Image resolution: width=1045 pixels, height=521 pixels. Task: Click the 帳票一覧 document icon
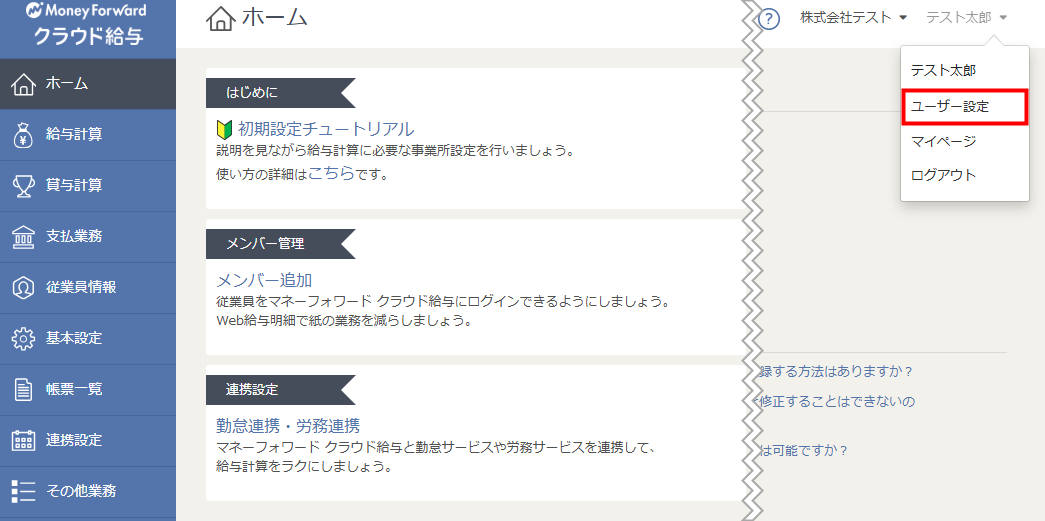pyautogui.click(x=23, y=389)
